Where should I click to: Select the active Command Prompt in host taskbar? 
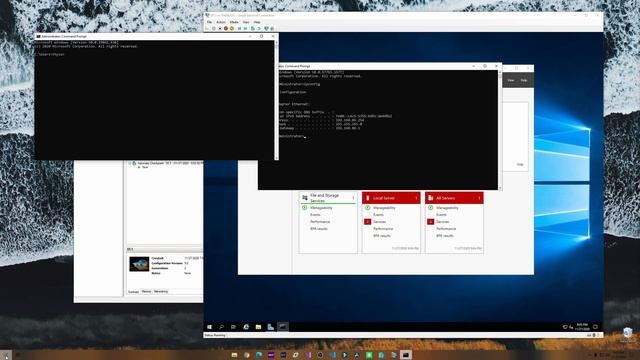point(406,355)
